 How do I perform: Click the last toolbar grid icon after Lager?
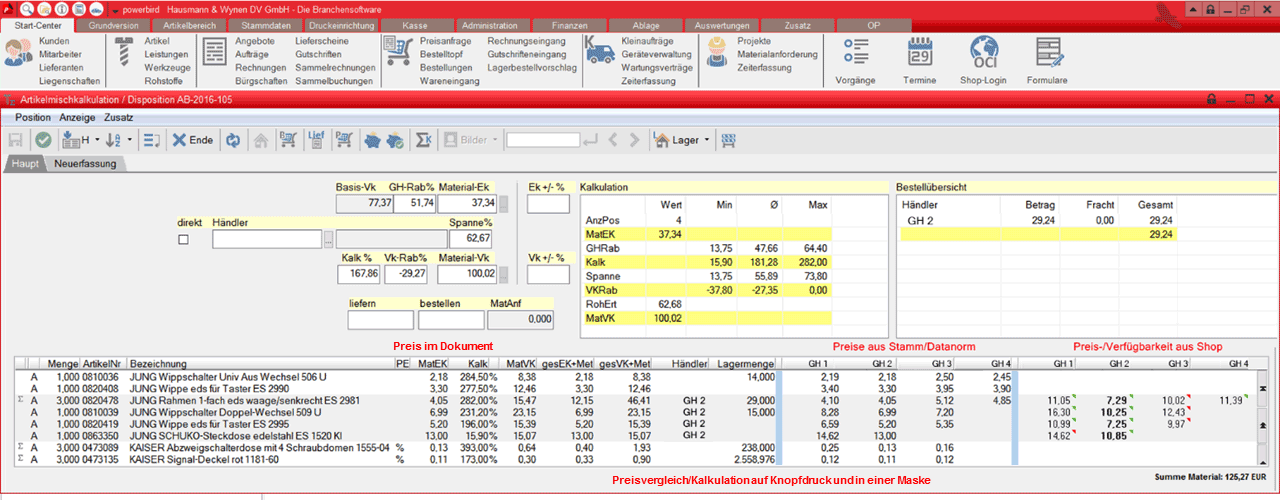tap(729, 140)
